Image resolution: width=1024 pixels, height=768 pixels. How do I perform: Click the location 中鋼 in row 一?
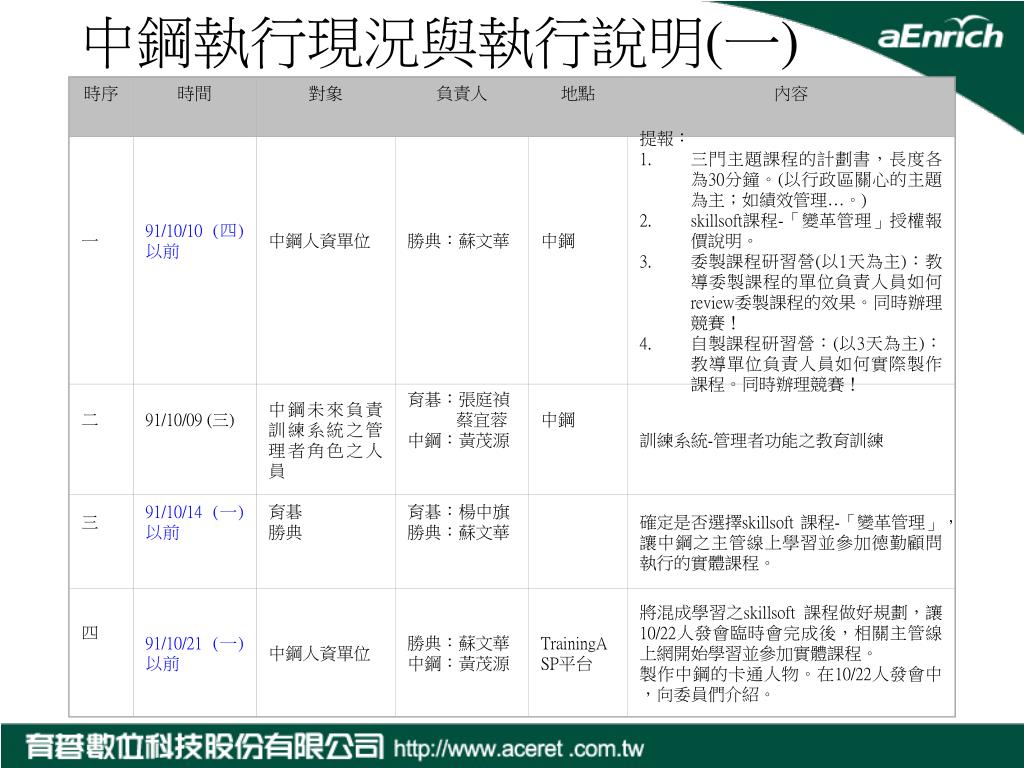pos(558,241)
